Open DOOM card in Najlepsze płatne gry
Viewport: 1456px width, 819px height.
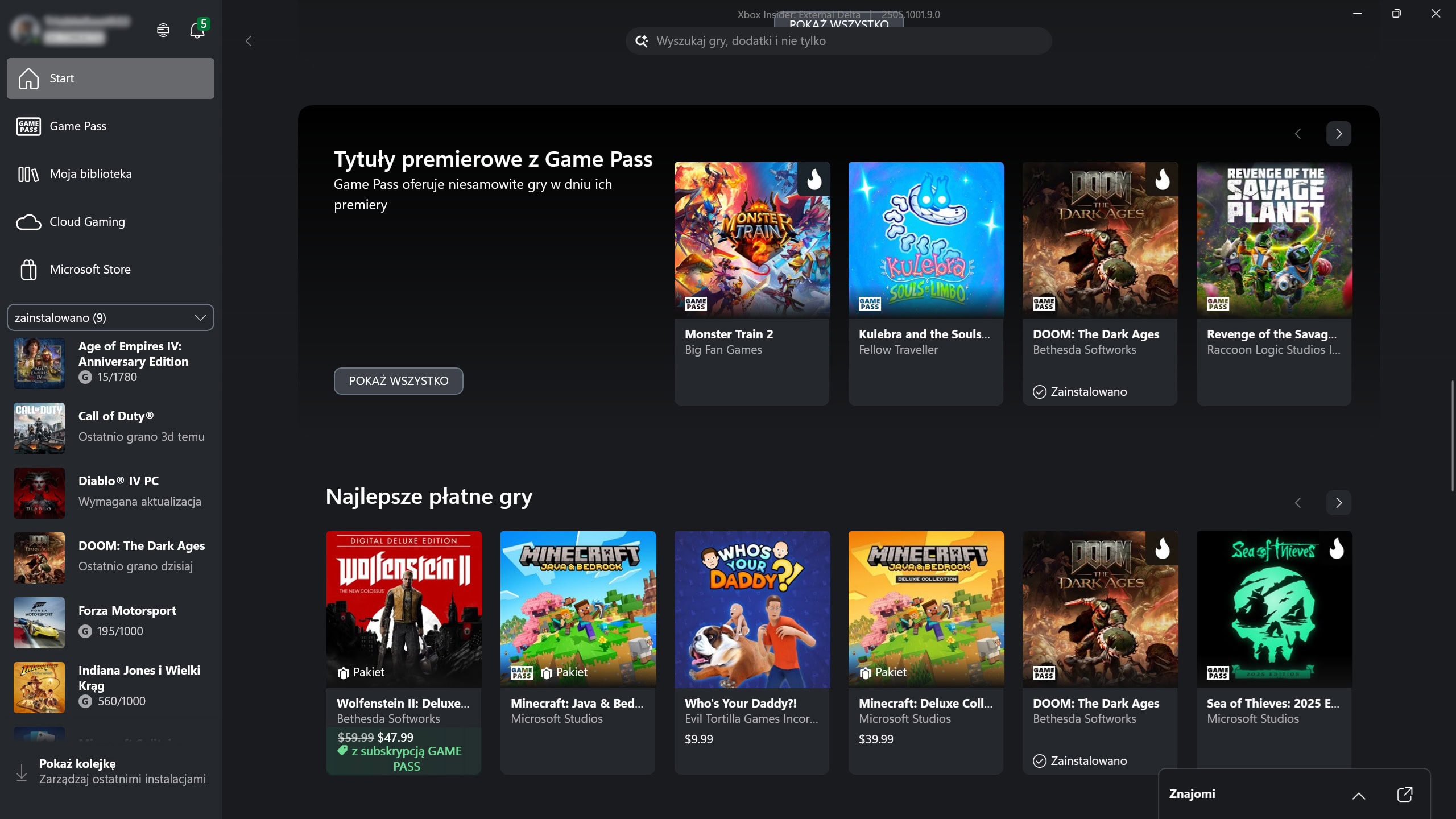[1100, 652]
